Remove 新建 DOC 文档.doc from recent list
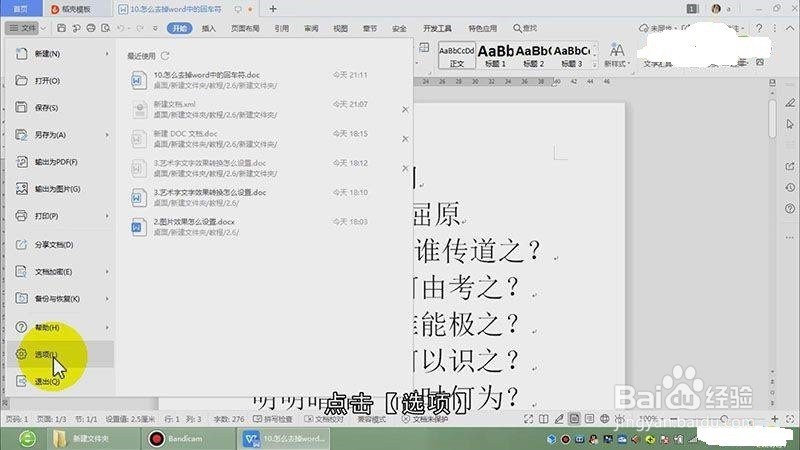 (x=405, y=139)
